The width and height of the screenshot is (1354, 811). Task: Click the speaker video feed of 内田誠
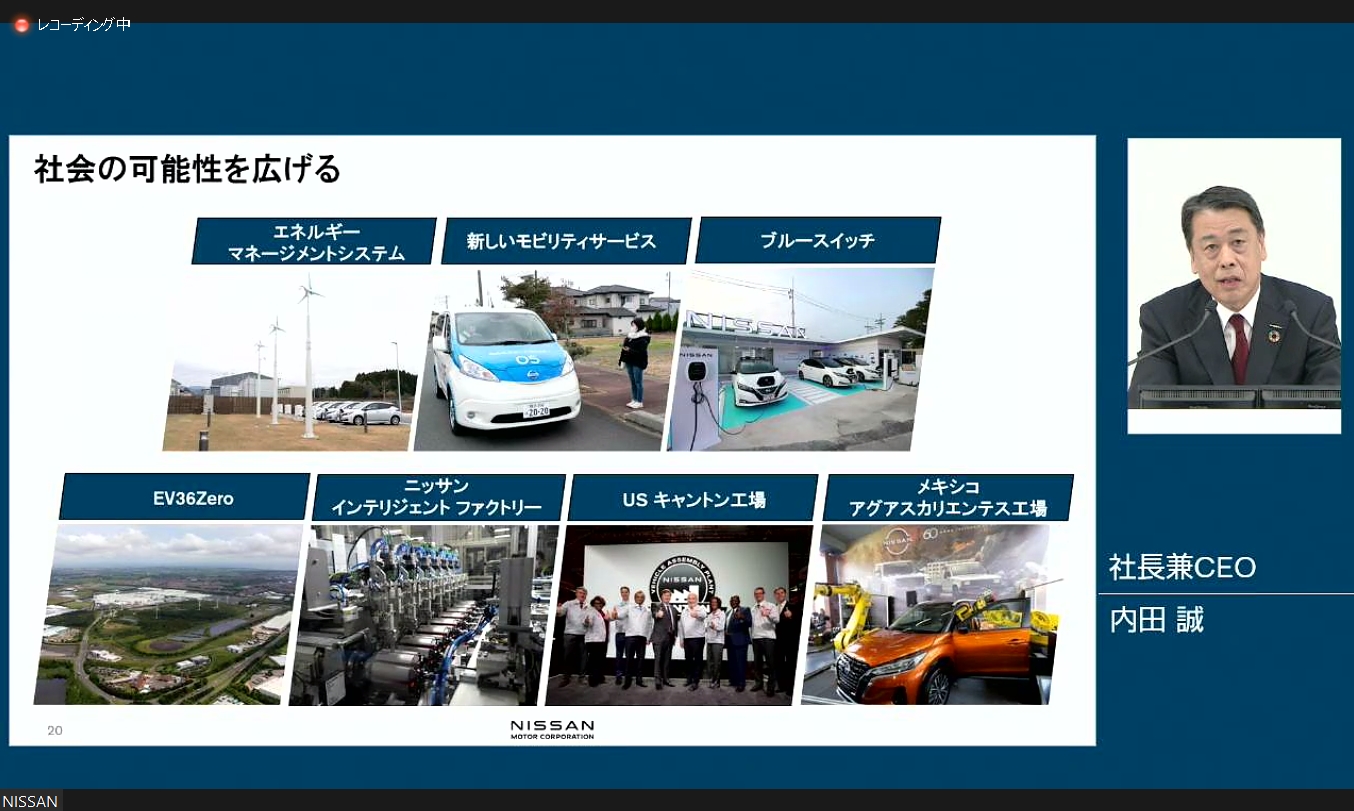[1234, 284]
